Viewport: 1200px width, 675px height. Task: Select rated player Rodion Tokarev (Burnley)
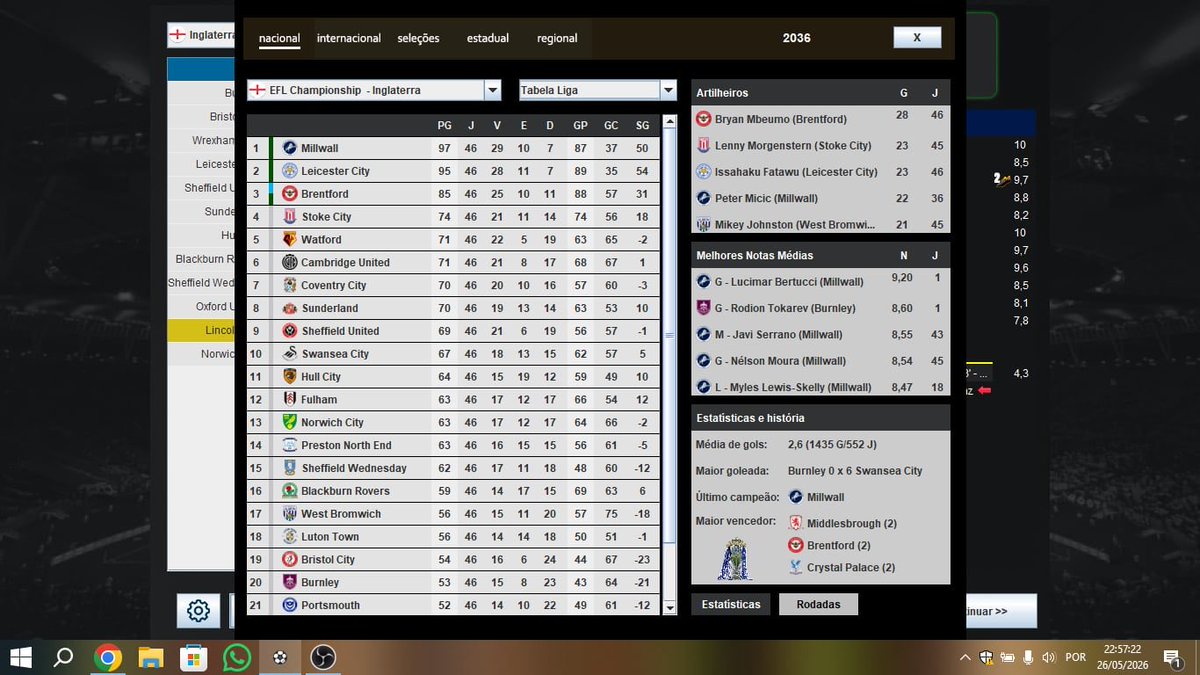click(821, 308)
